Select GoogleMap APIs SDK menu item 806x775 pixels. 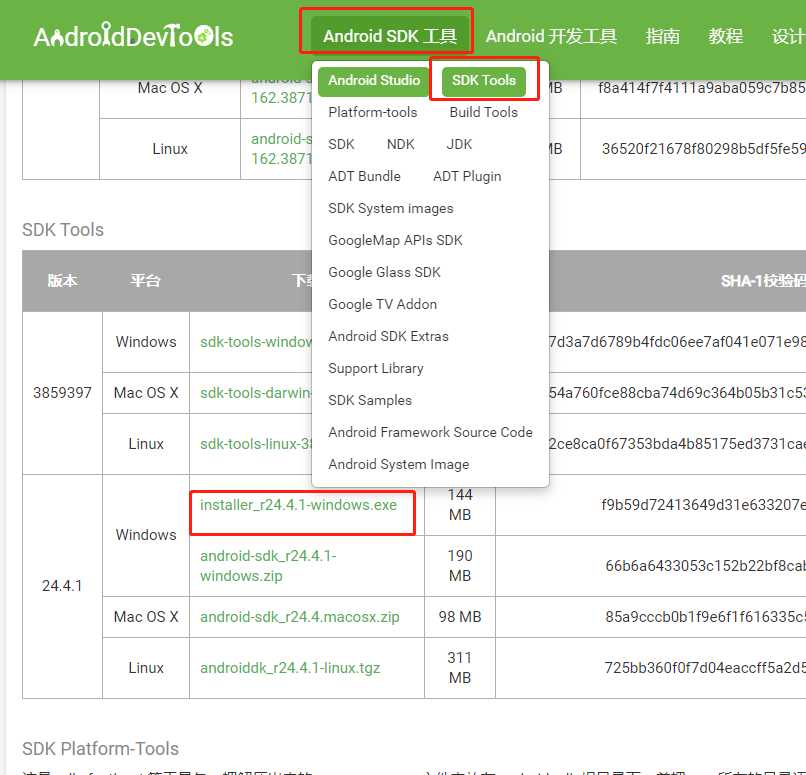coord(395,241)
